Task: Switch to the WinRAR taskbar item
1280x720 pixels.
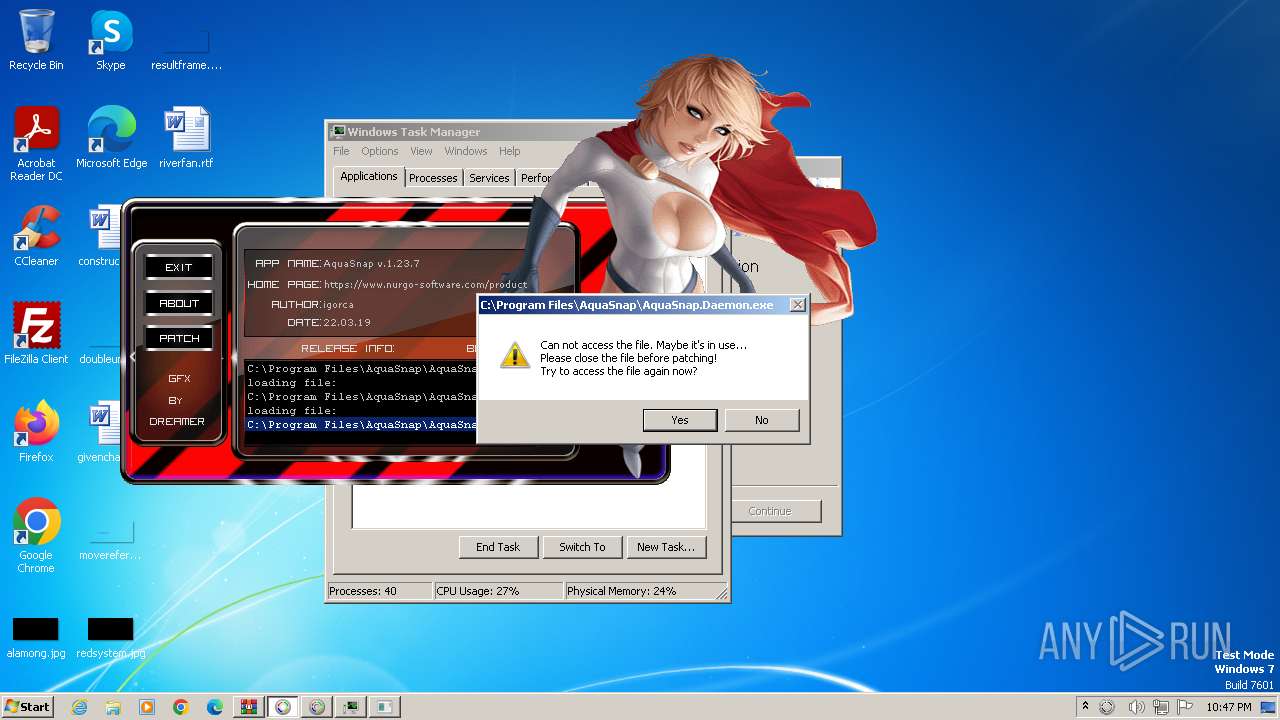Action: pos(249,707)
